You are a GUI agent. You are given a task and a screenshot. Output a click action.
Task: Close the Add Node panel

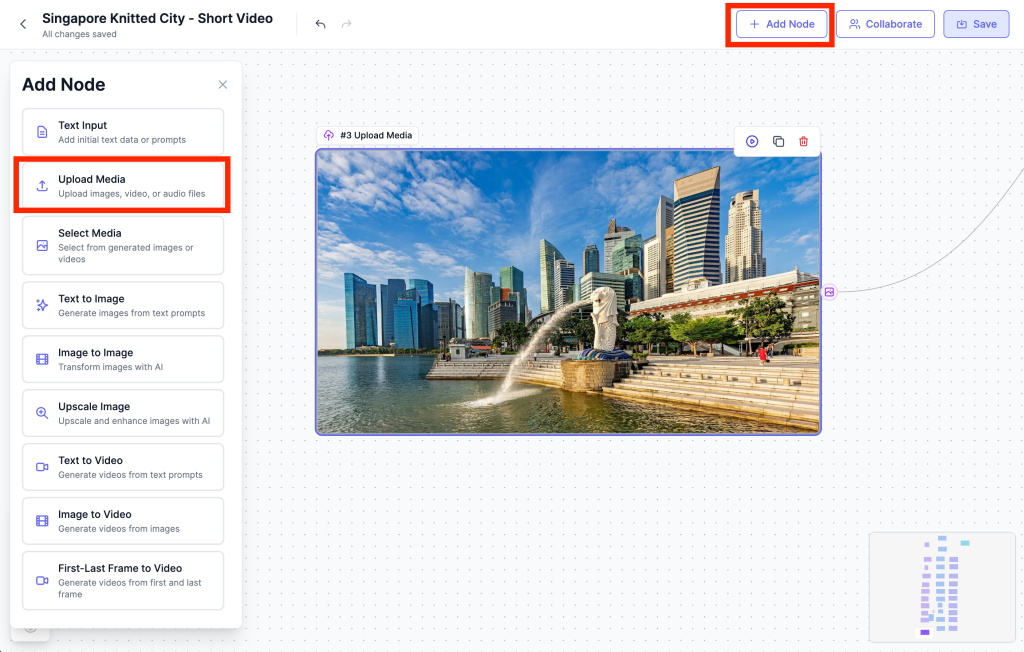point(223,85)
